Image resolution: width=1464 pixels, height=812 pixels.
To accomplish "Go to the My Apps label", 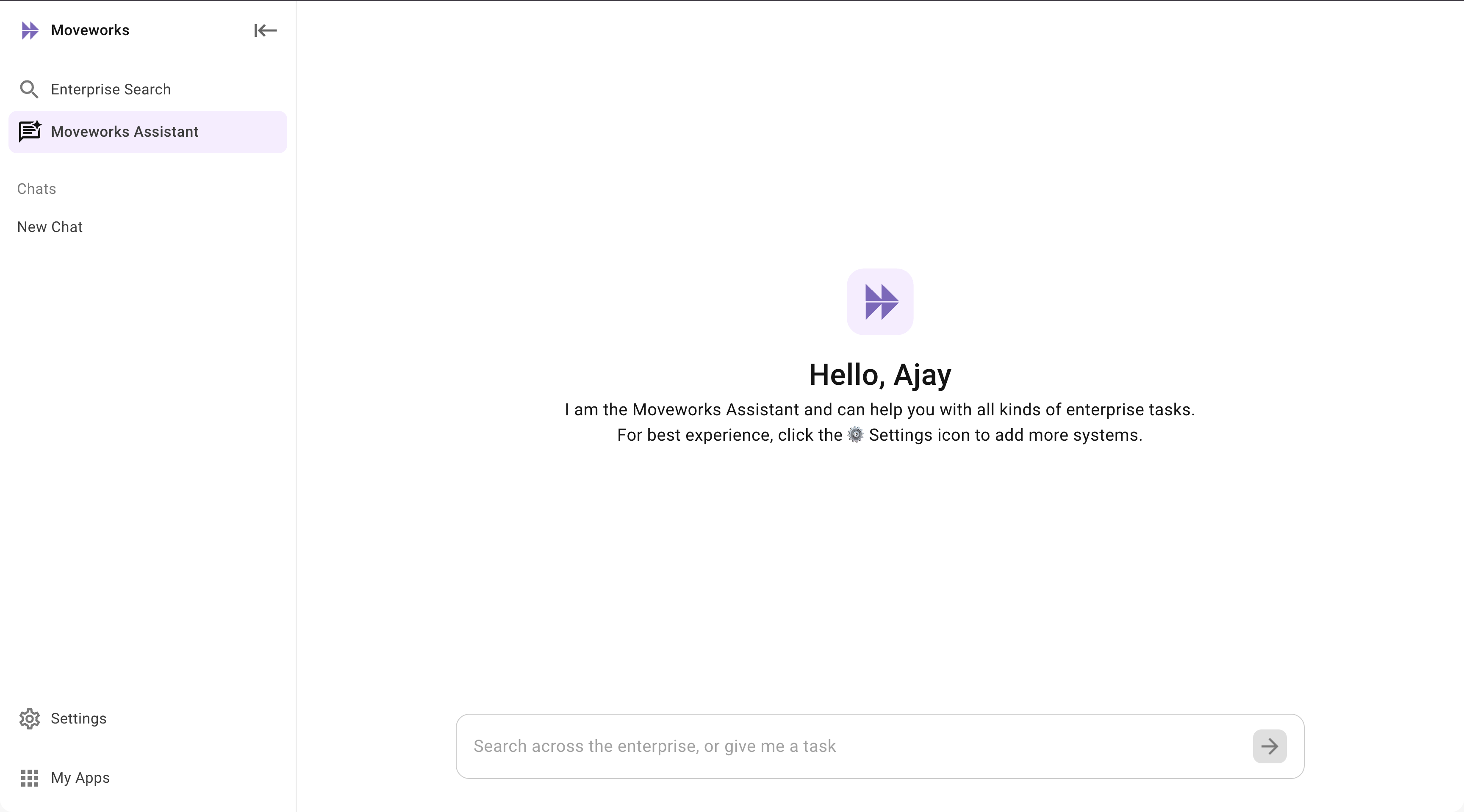I will click(80, 778).
